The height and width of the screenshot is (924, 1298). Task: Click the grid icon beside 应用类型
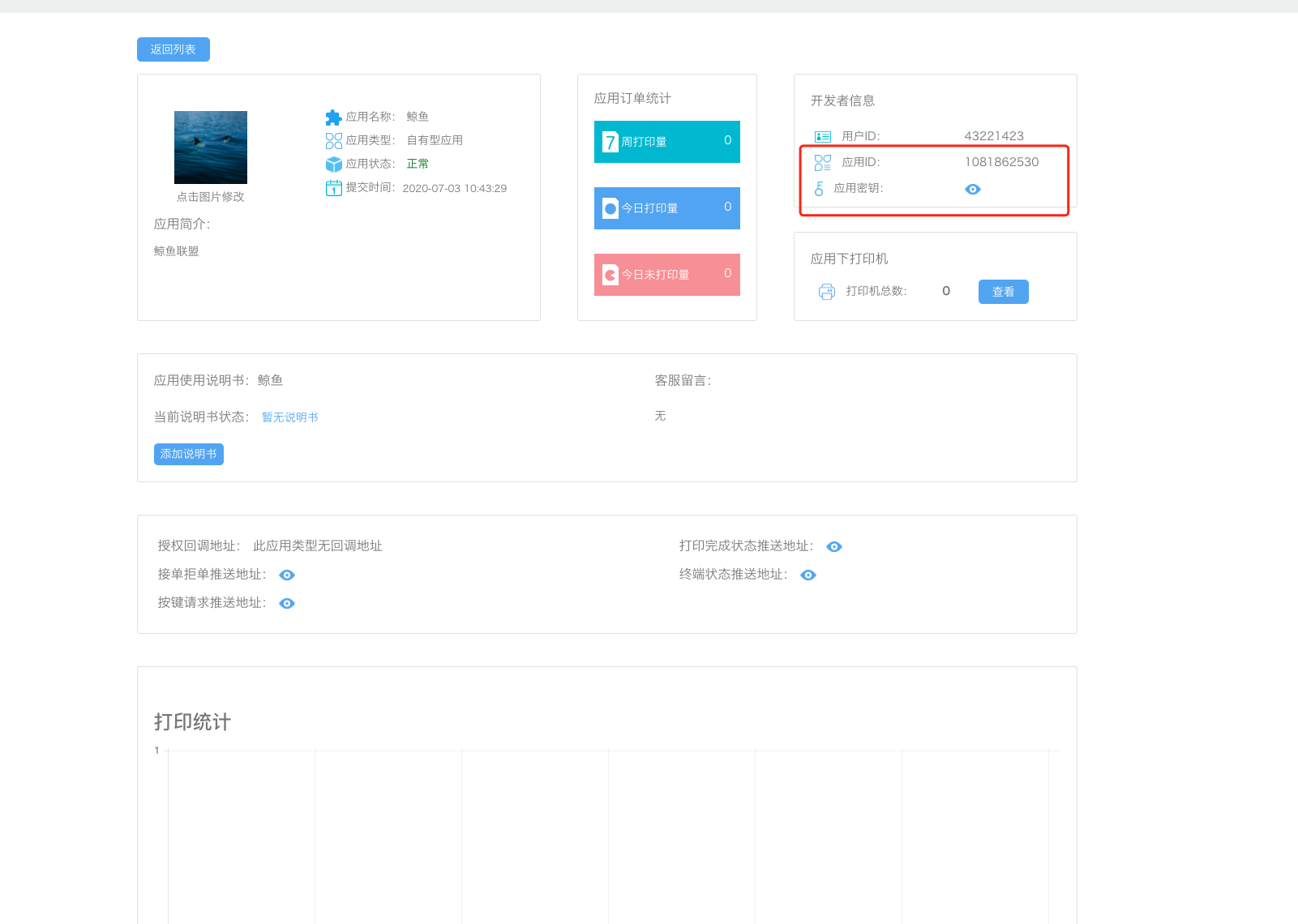tap(333, 141)
